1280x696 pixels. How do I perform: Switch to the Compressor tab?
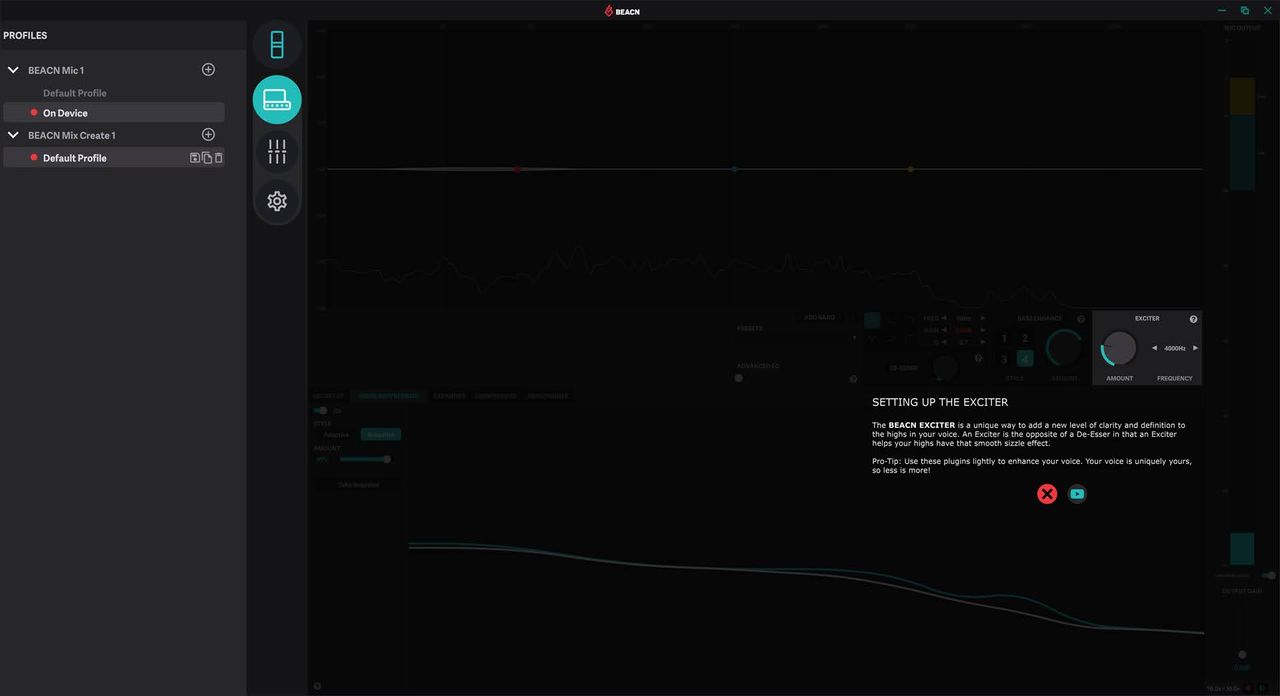pyautogui.click(x=496, y=396)
